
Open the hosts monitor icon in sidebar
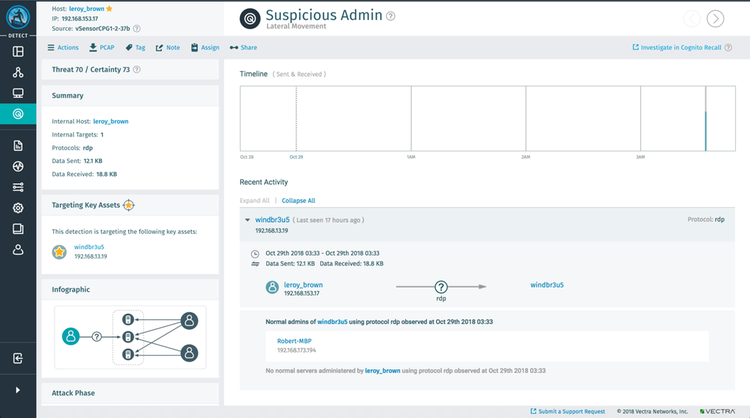pos(18,93)
